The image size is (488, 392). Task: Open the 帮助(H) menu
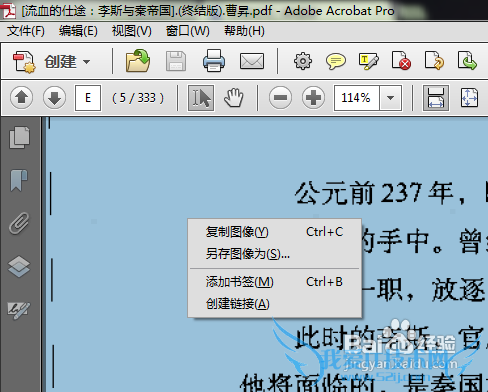(x=244, y=31)
